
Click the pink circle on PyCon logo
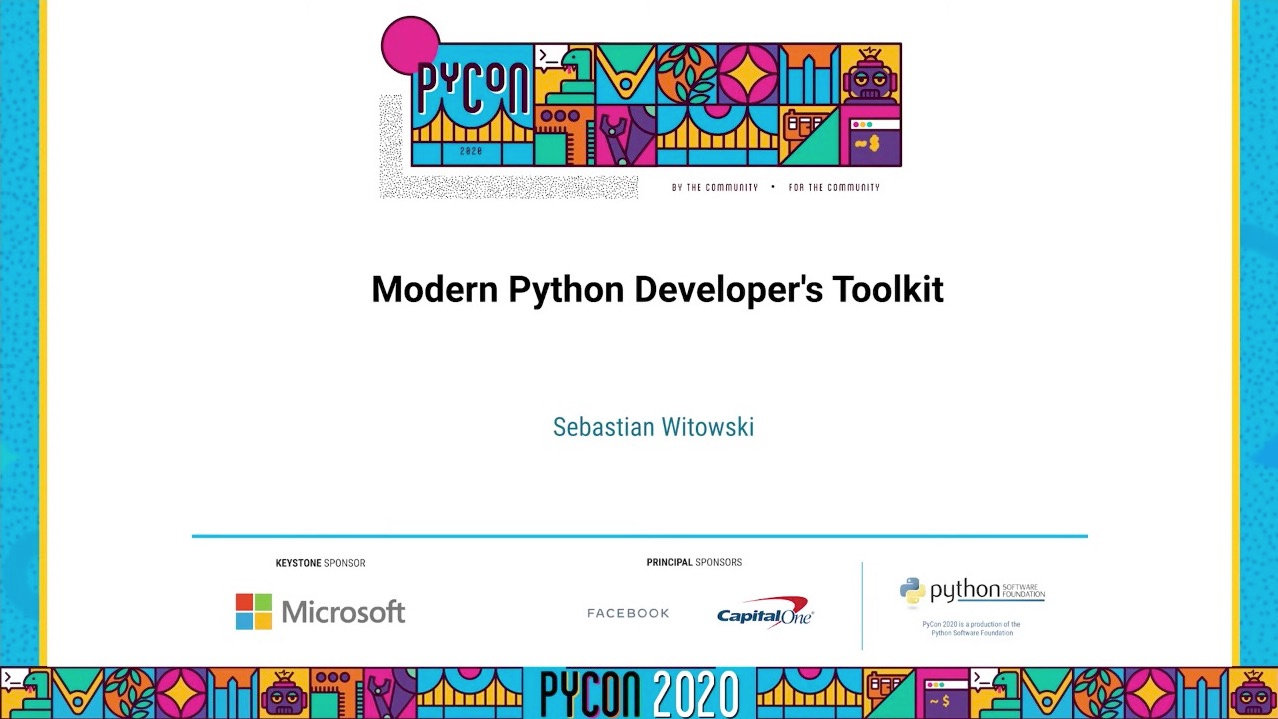[410, 45]
